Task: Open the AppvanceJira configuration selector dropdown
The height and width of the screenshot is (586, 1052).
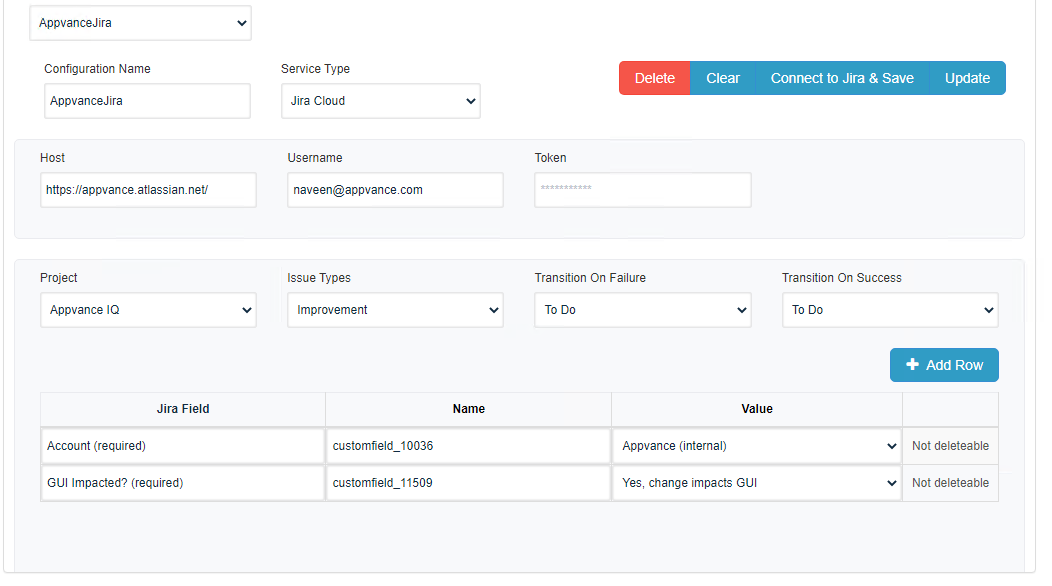Action: (141, 23)
